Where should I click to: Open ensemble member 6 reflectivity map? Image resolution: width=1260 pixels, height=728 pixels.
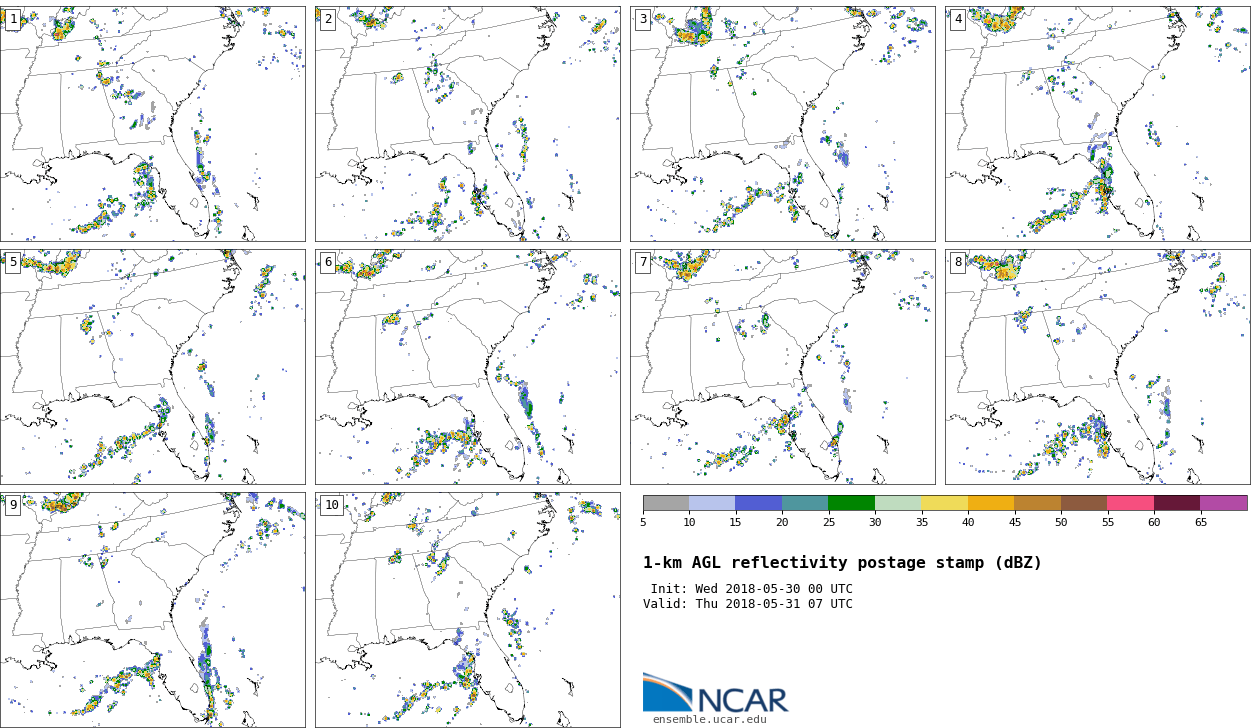[468, 367]
